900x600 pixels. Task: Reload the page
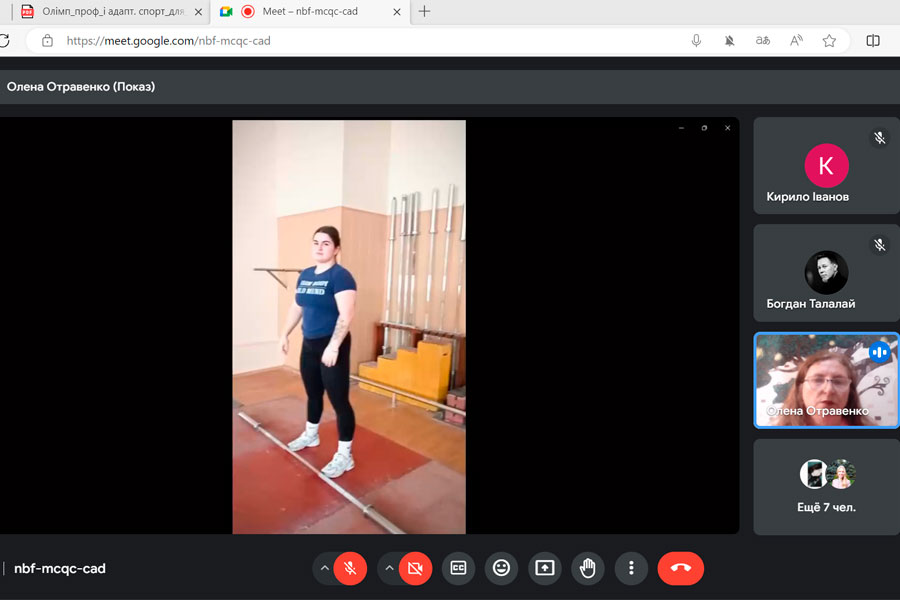pos(4,41)
